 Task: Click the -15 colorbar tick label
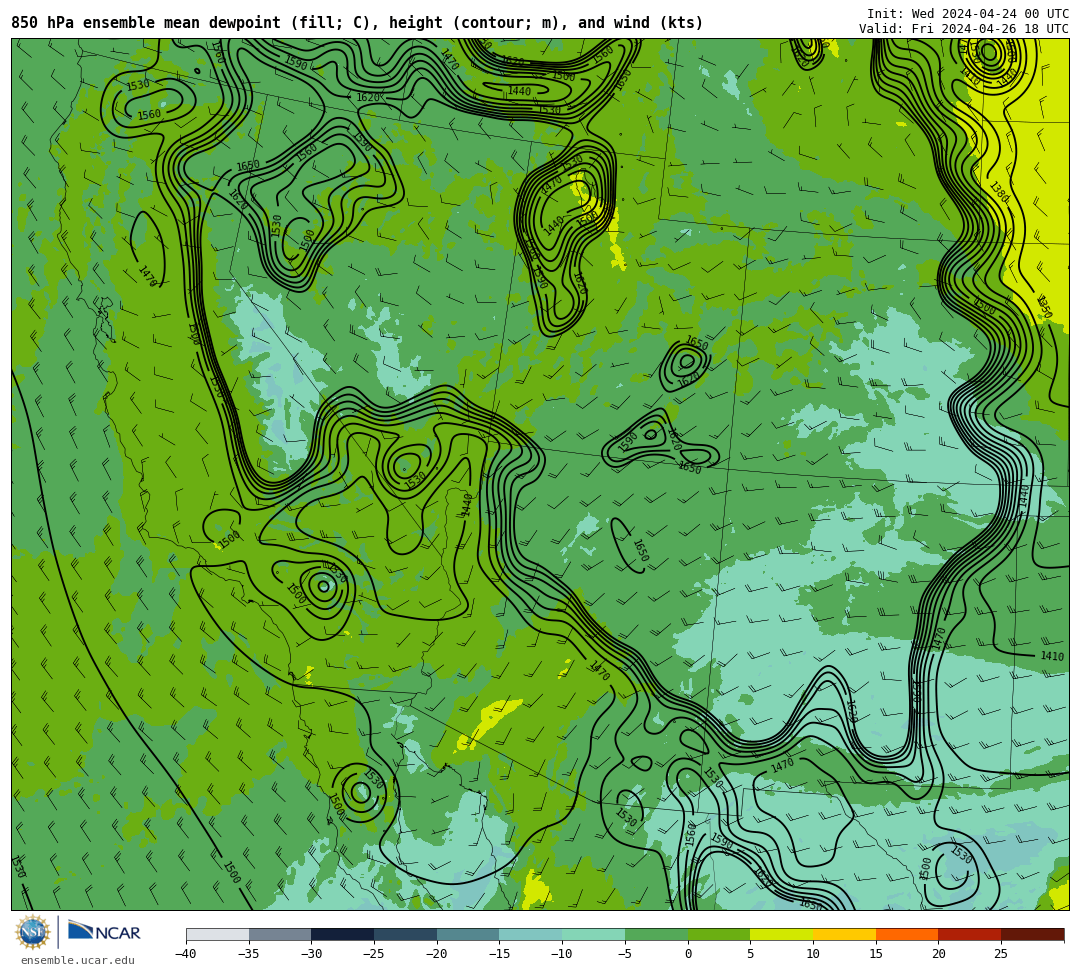499,954
